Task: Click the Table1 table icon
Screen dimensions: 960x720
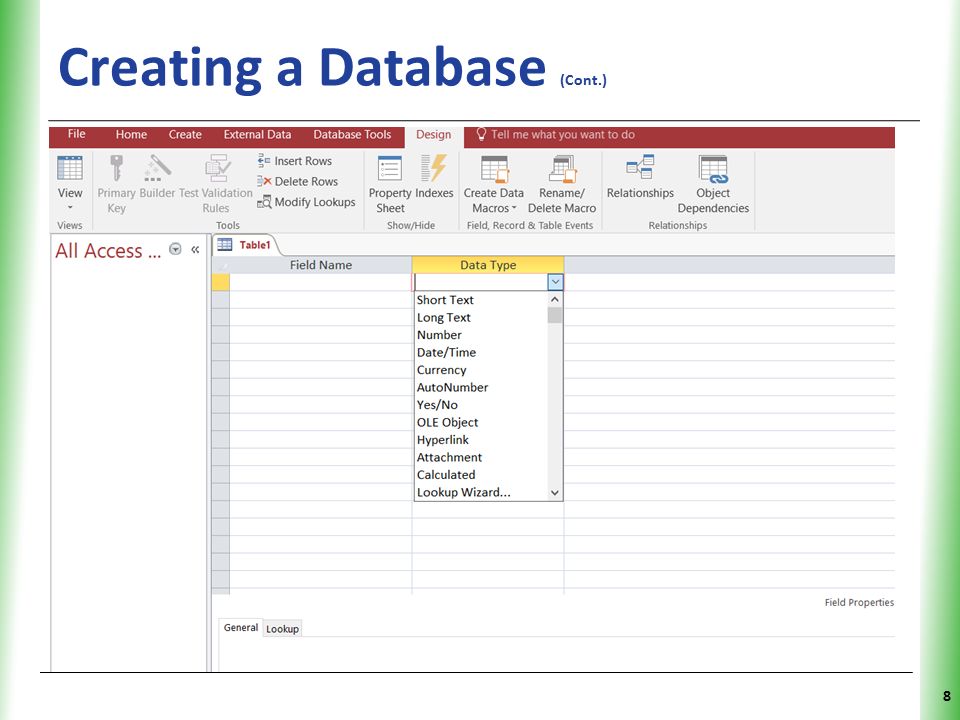Action: click(x=225, y=244)
